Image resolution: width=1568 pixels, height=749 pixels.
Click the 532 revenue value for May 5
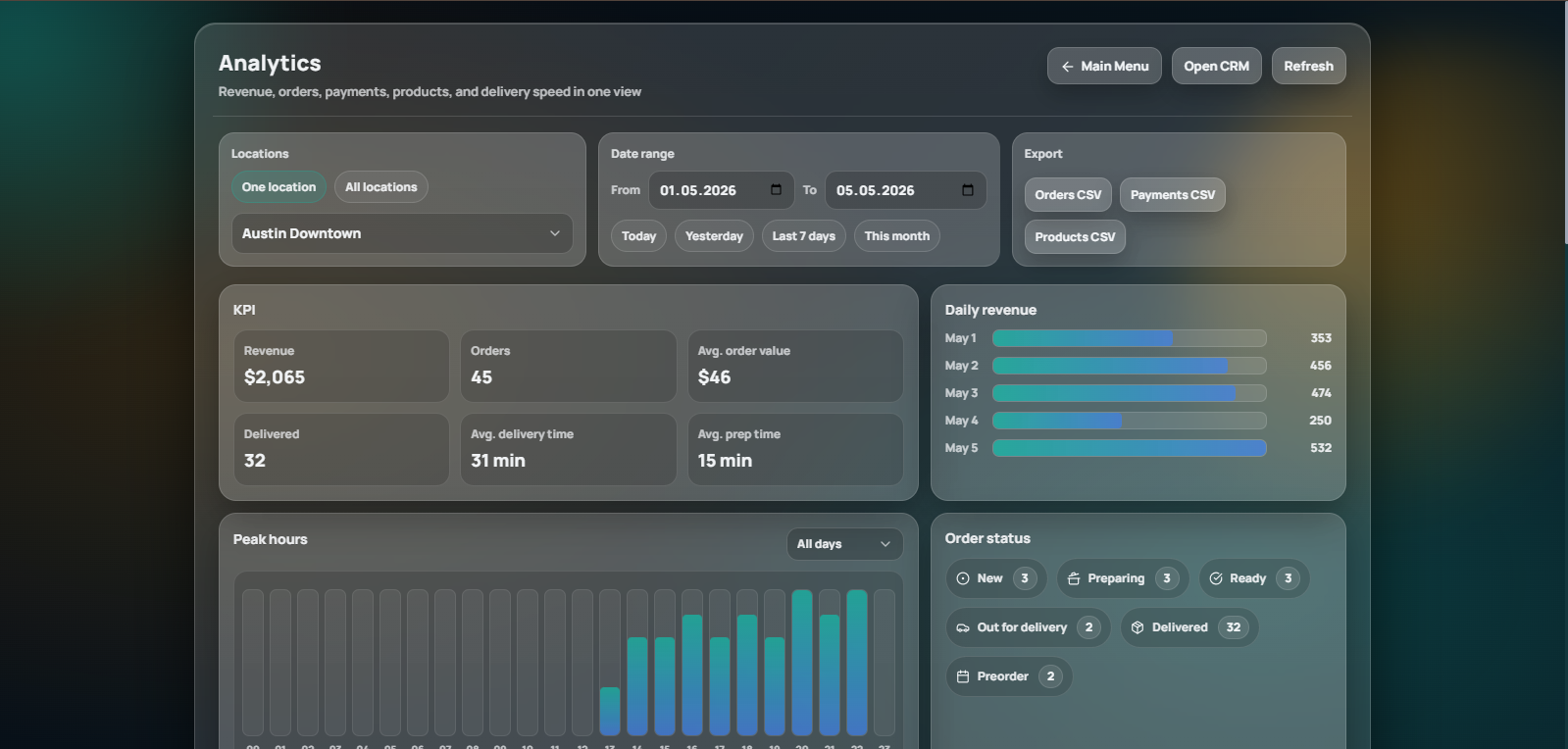(1321, 448)
